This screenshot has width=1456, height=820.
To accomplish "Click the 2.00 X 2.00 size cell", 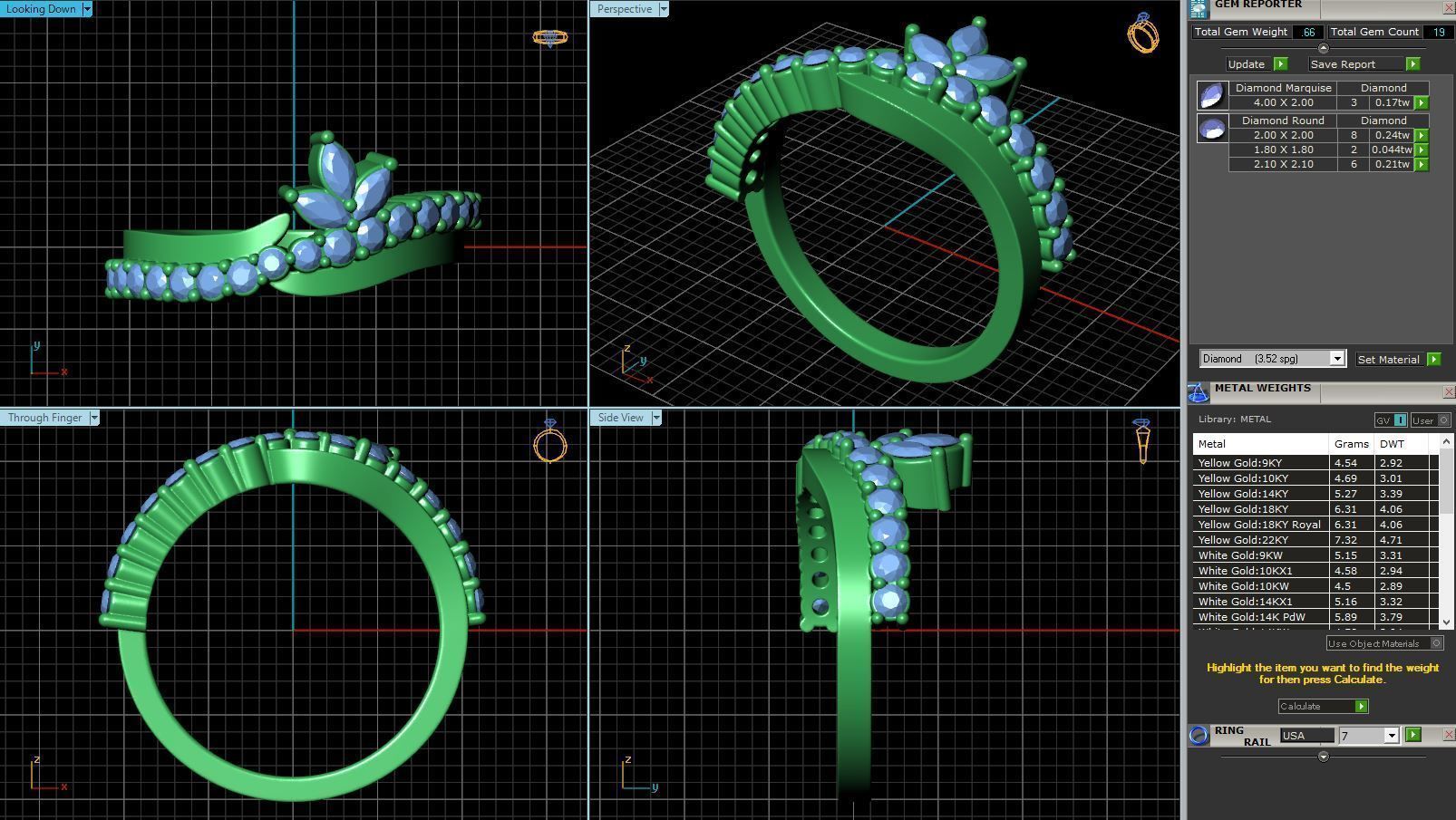I will pos(1283,136).
